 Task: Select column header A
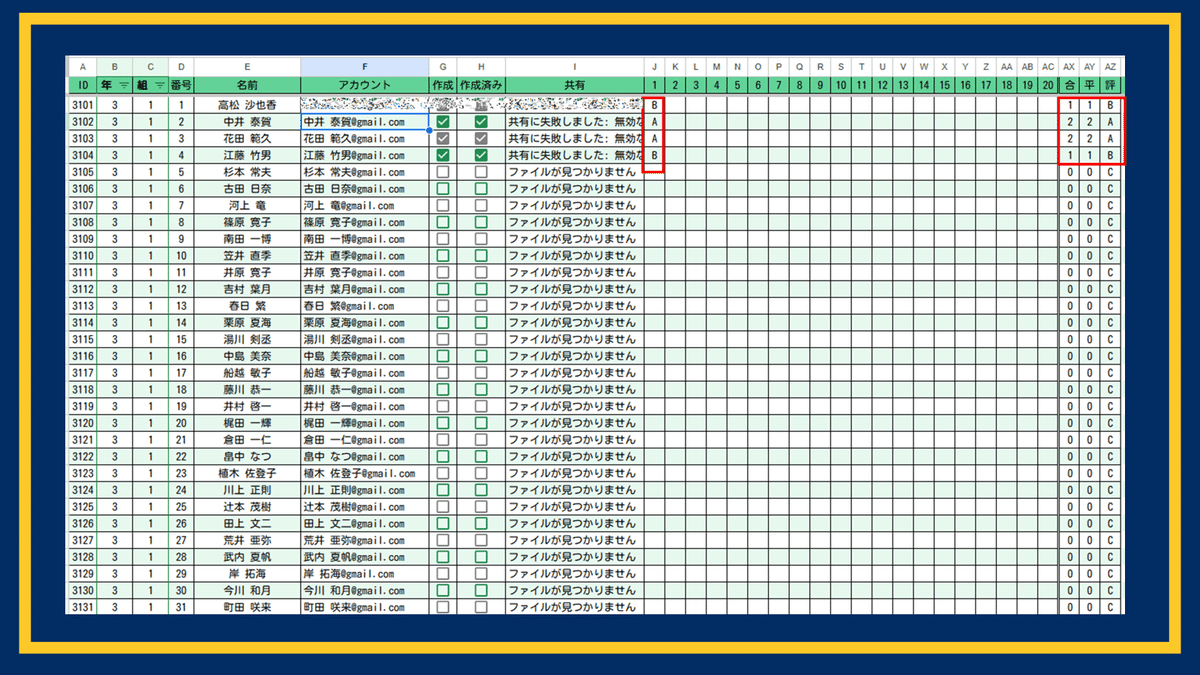point(83,66)
